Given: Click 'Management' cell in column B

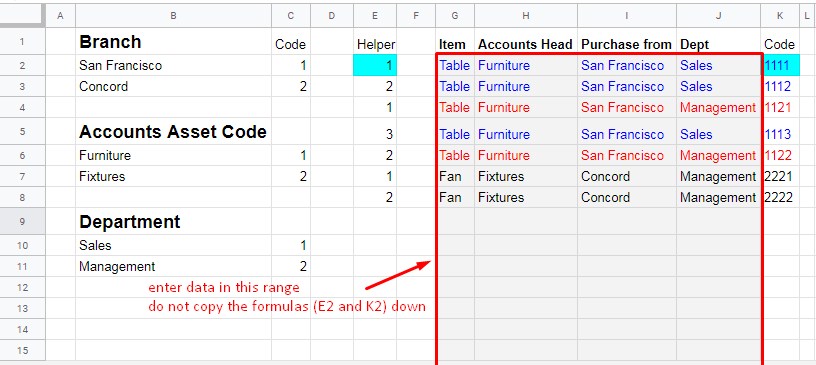Looking at the screenshot, I should (173, 266).
